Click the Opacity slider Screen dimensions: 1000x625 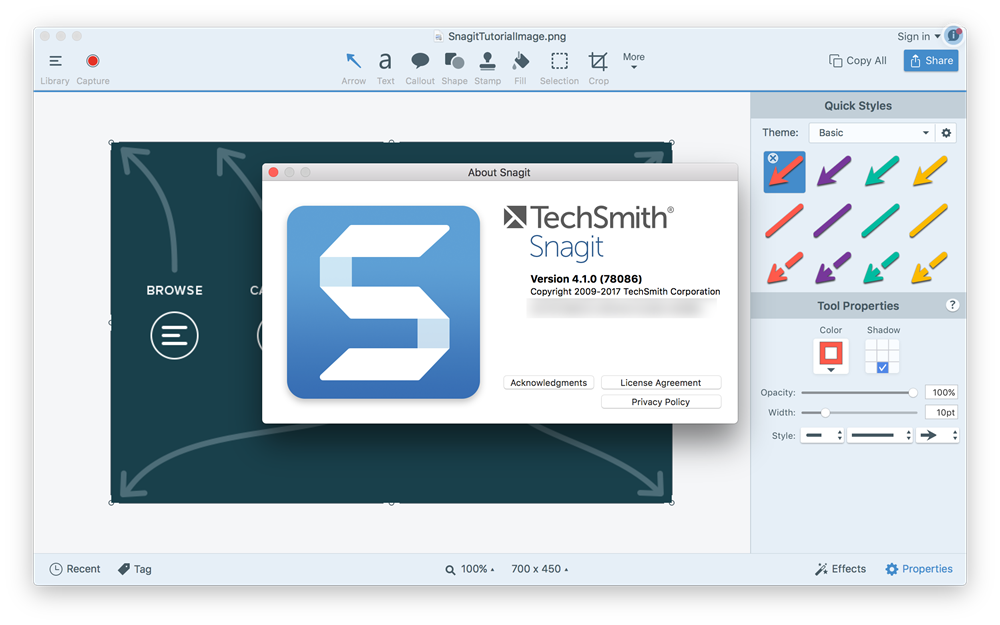click(x=858, y=393)
